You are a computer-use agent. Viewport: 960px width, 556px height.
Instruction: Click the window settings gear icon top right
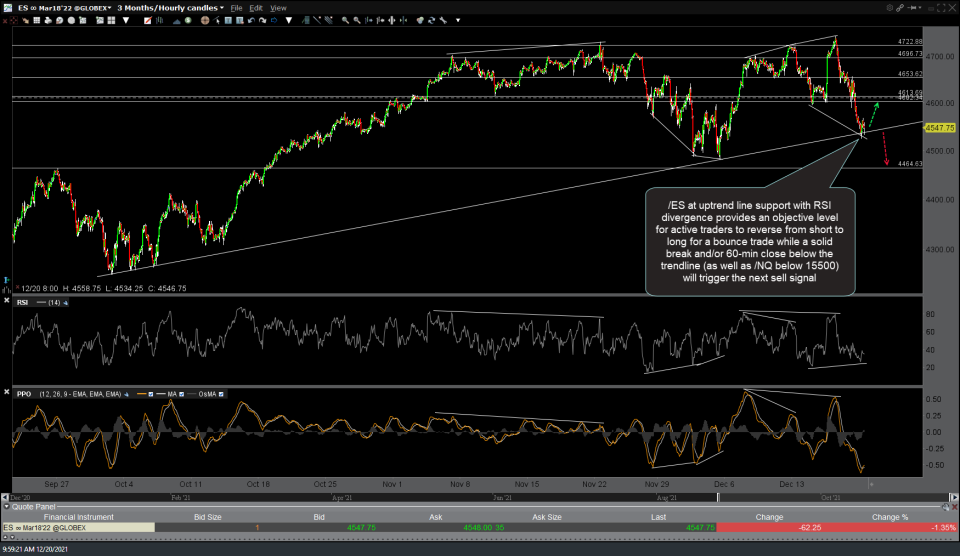tap(890, 8)
